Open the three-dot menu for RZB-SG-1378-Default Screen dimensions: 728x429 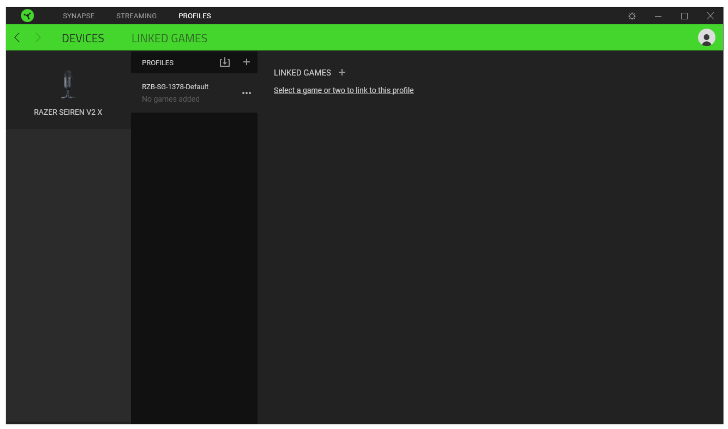pyautogui.click(x=246, y=93)
